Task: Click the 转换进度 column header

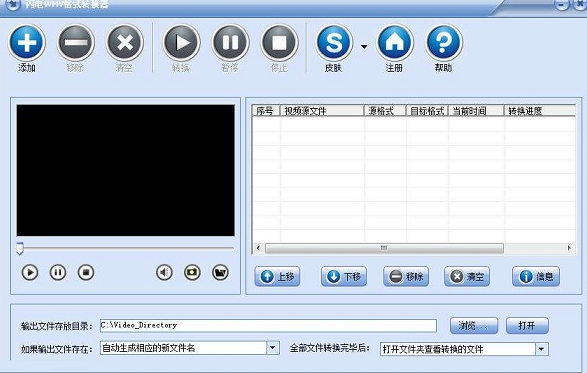Action: [539, 111]
